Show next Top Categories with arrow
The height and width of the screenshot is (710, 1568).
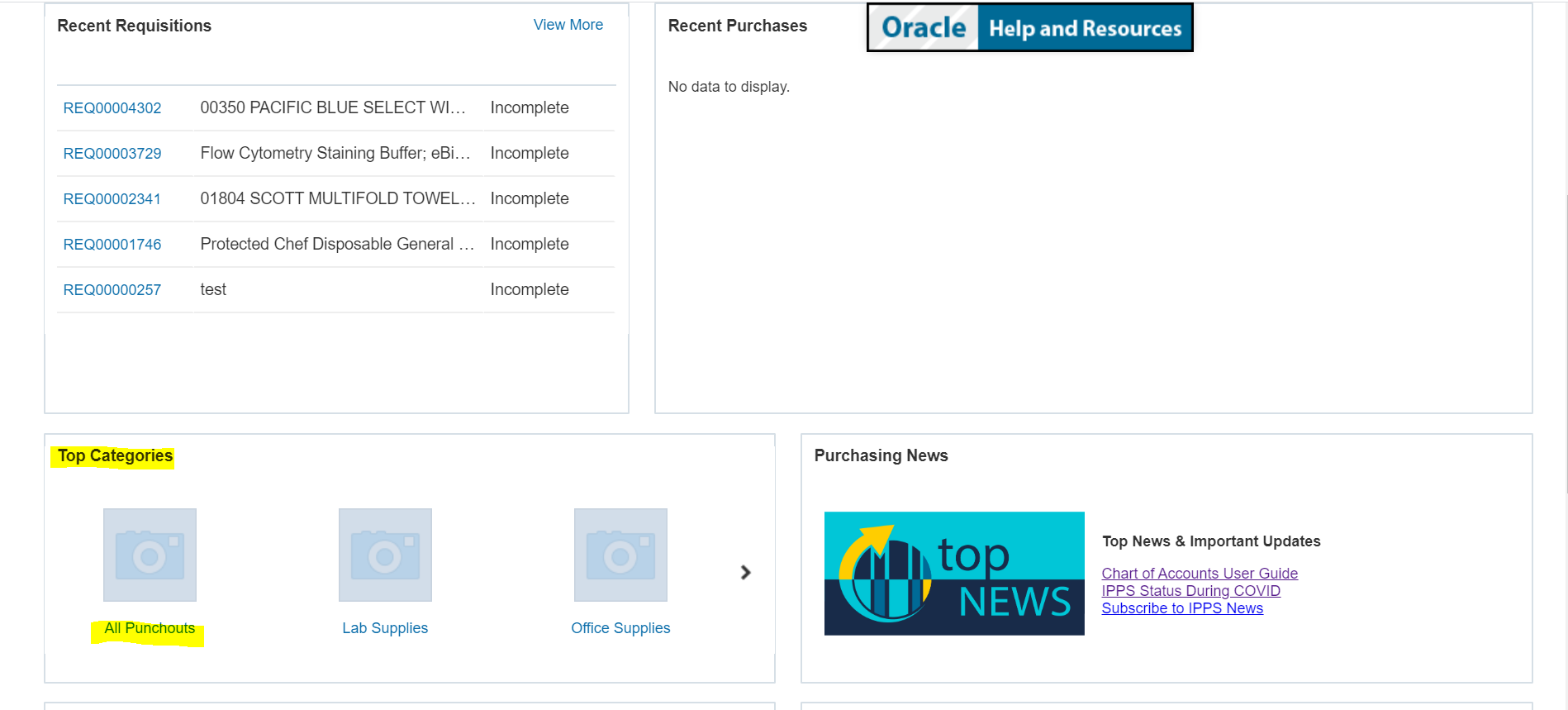tap(745, 572)
